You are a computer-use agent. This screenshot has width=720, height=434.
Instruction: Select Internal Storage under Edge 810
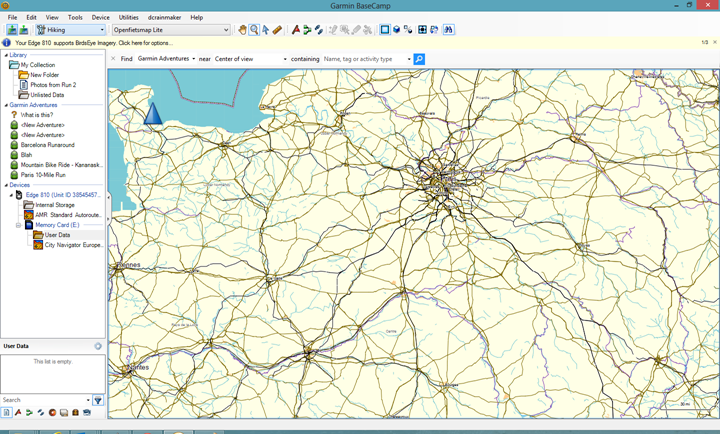(55, 205)
